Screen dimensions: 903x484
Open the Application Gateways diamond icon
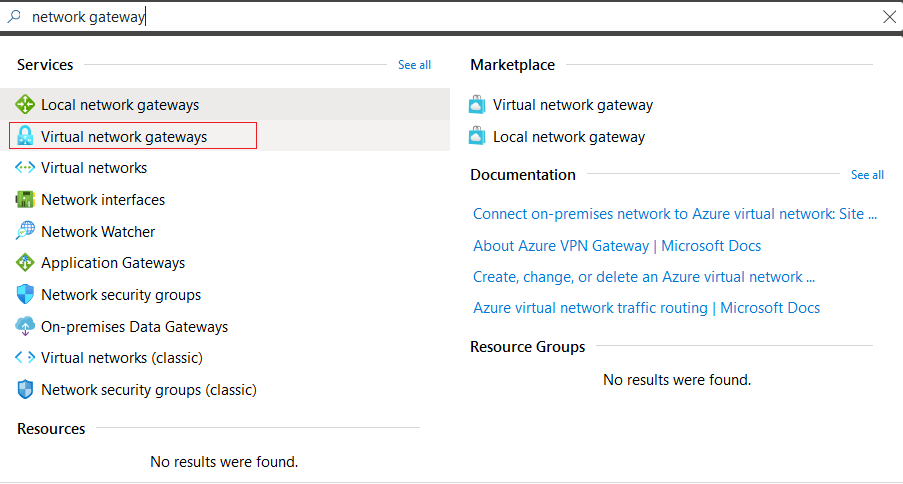25,263
